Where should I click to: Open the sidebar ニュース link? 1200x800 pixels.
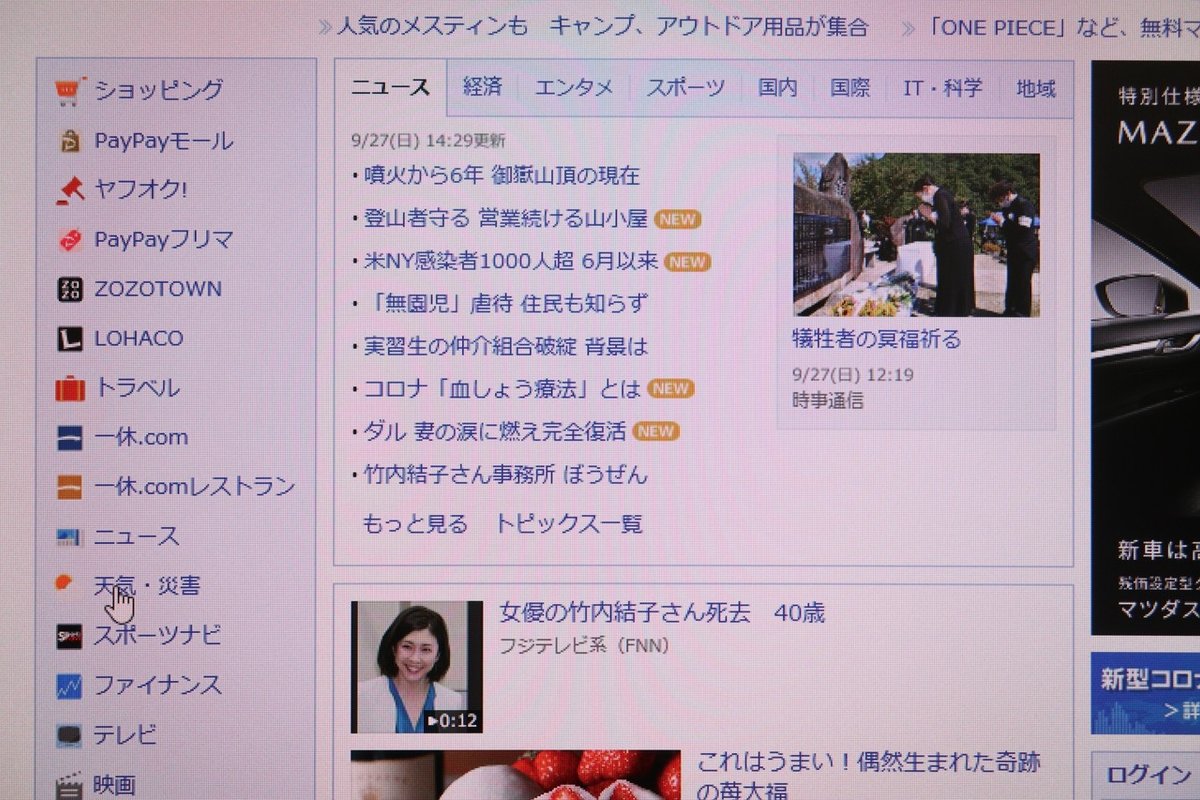[137, 537]
